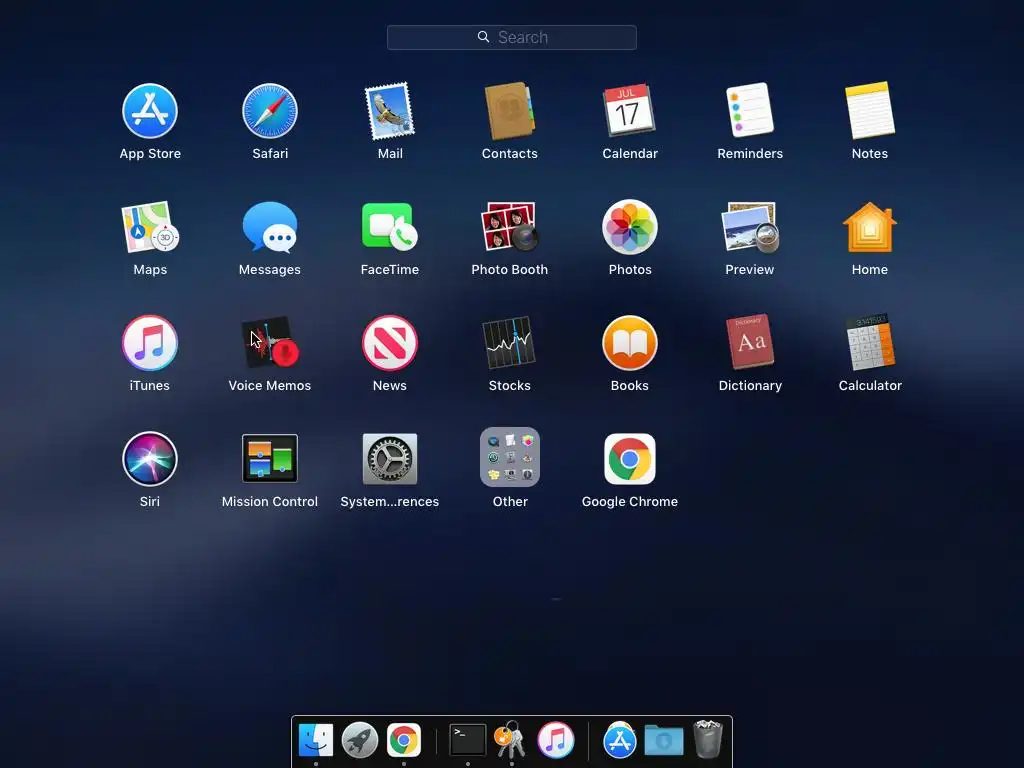
Task: Open App Store from the Dock
Action: point(619,740)
